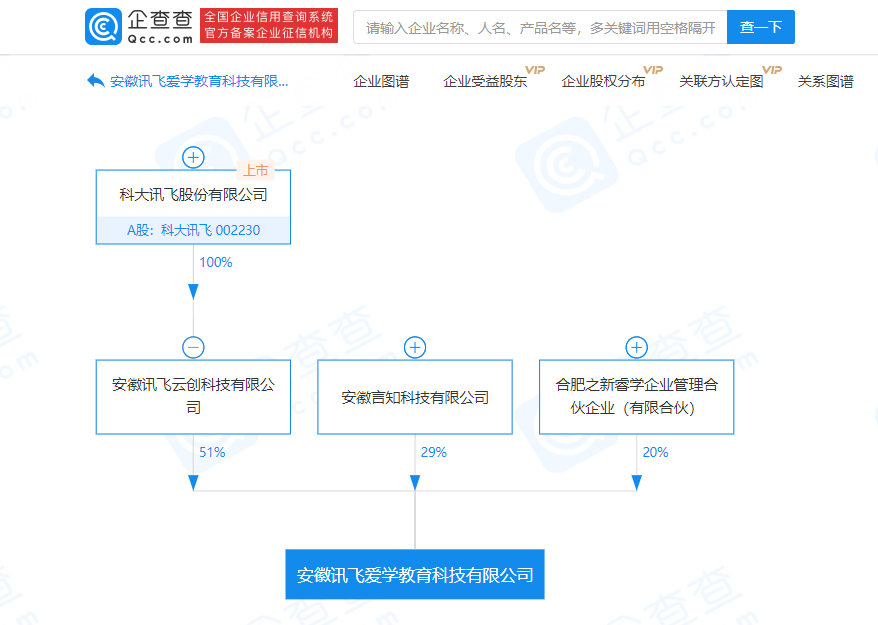Click the Qcc logo icon
Screen dimensions: 878x625
(102, 27)
